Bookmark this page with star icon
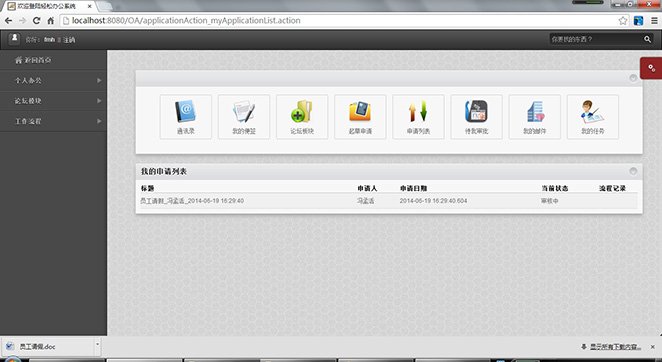The image size is (662, 362). [x=623, y=21]
